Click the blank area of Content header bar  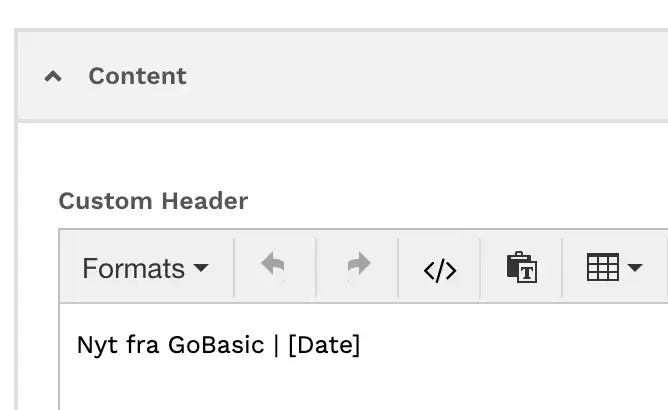point(426,76)
